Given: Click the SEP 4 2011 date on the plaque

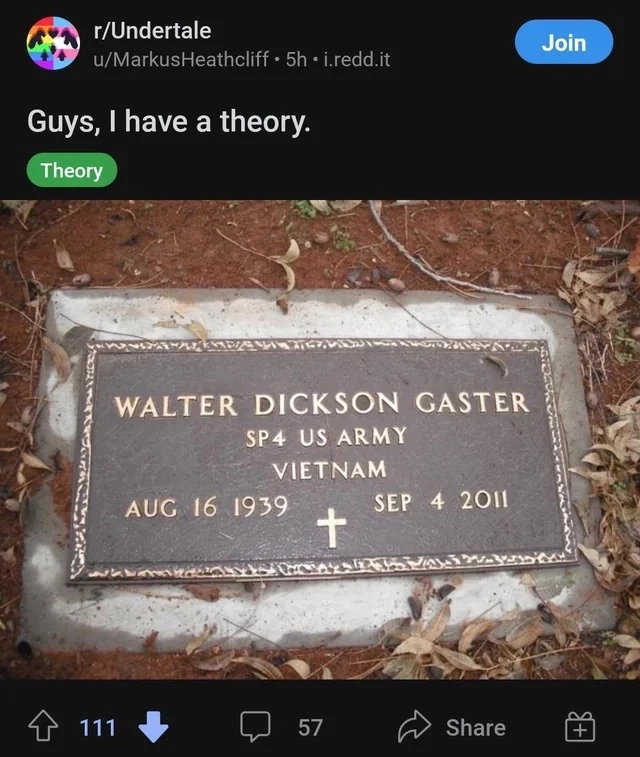Looking at the screenshot, I should [441, 502].
